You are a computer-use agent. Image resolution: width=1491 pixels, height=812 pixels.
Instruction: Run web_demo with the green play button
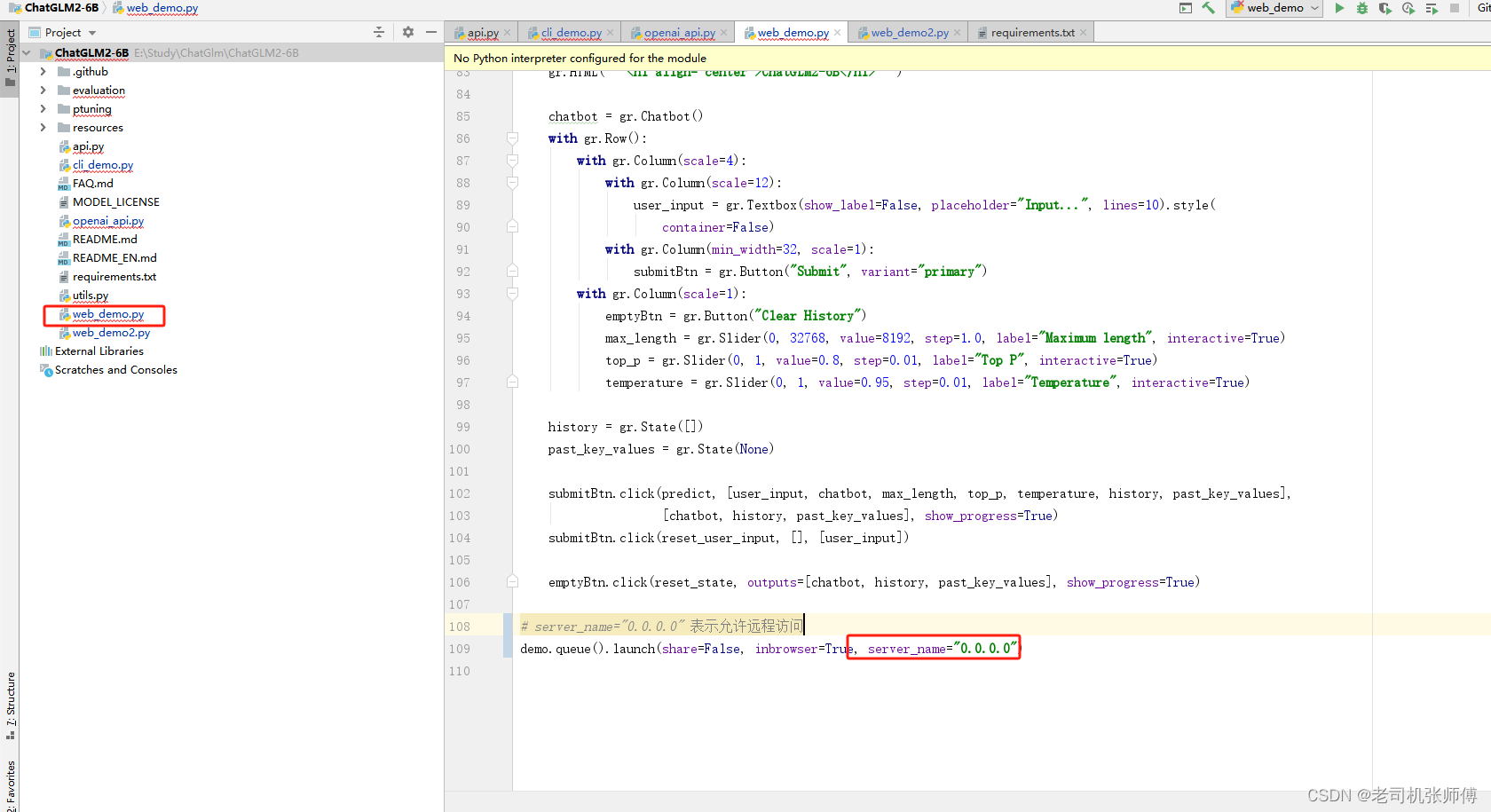1339,8
